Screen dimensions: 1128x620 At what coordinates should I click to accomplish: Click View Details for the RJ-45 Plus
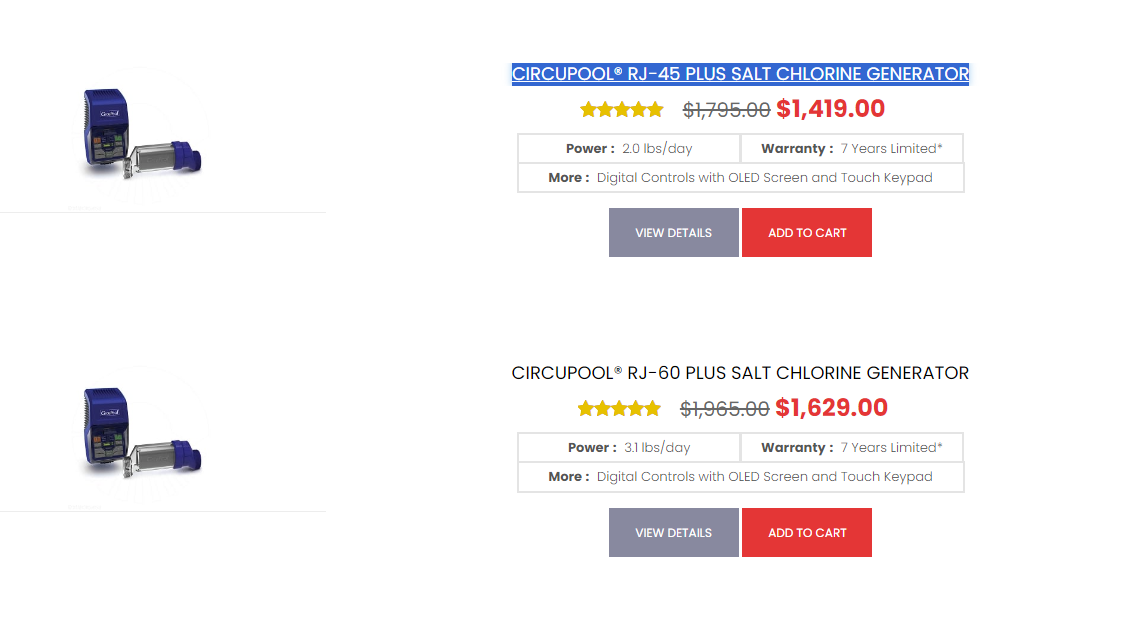point(673,232)
